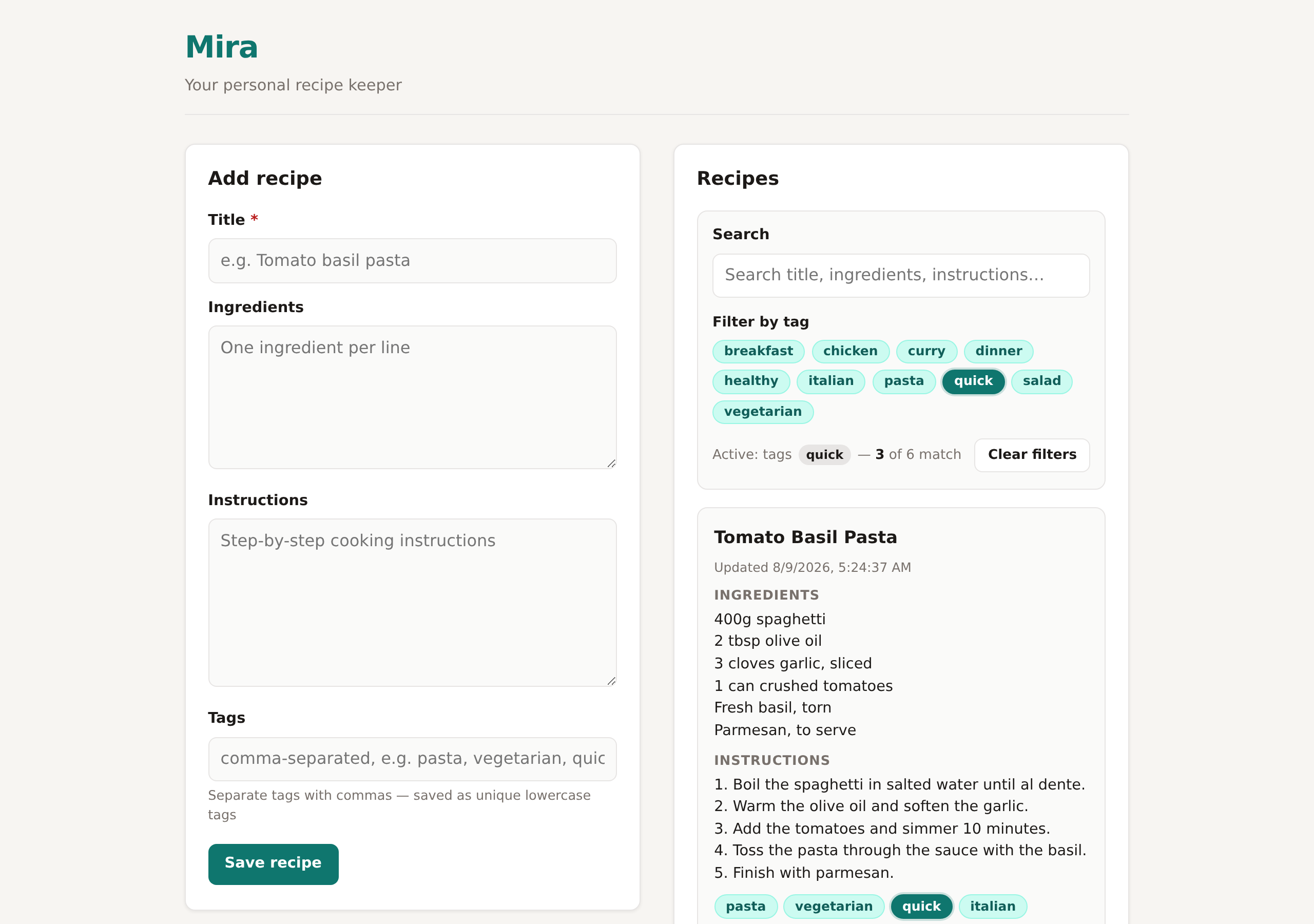Click the '2 tbsp olive oil' ingredient line
This screenshot has width=1314, height=924.
(767, 641)
